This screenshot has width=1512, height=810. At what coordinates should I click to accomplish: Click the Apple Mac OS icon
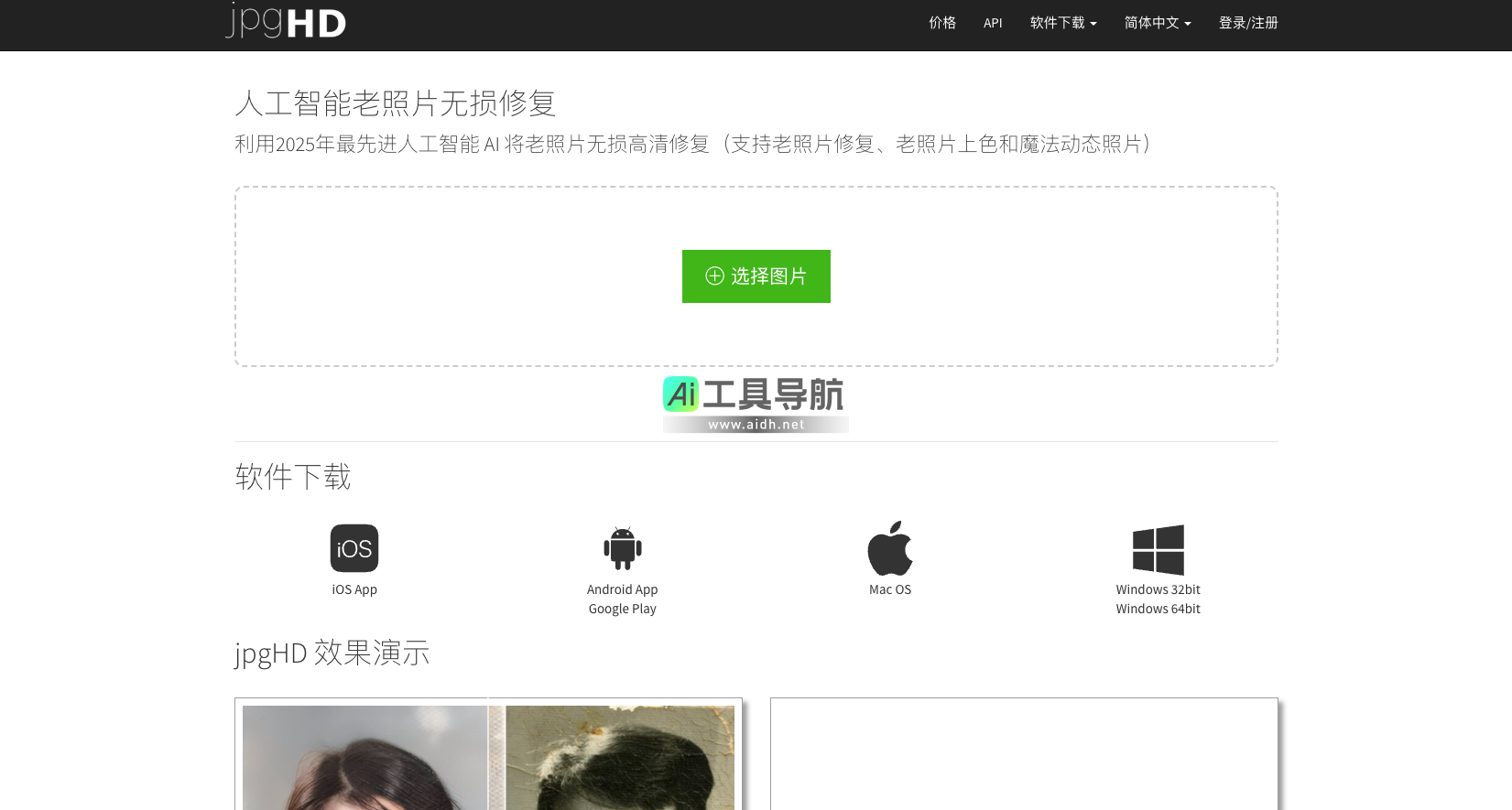pos(890,548)
